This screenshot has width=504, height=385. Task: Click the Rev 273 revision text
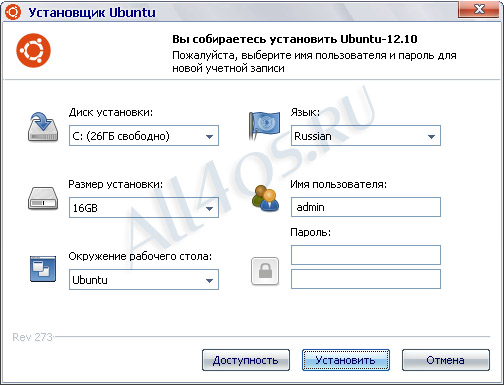[33, 337]
